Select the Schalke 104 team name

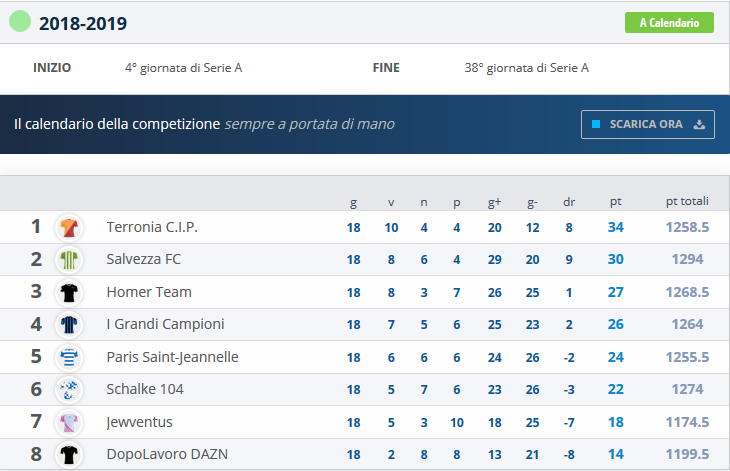[146, 390]
